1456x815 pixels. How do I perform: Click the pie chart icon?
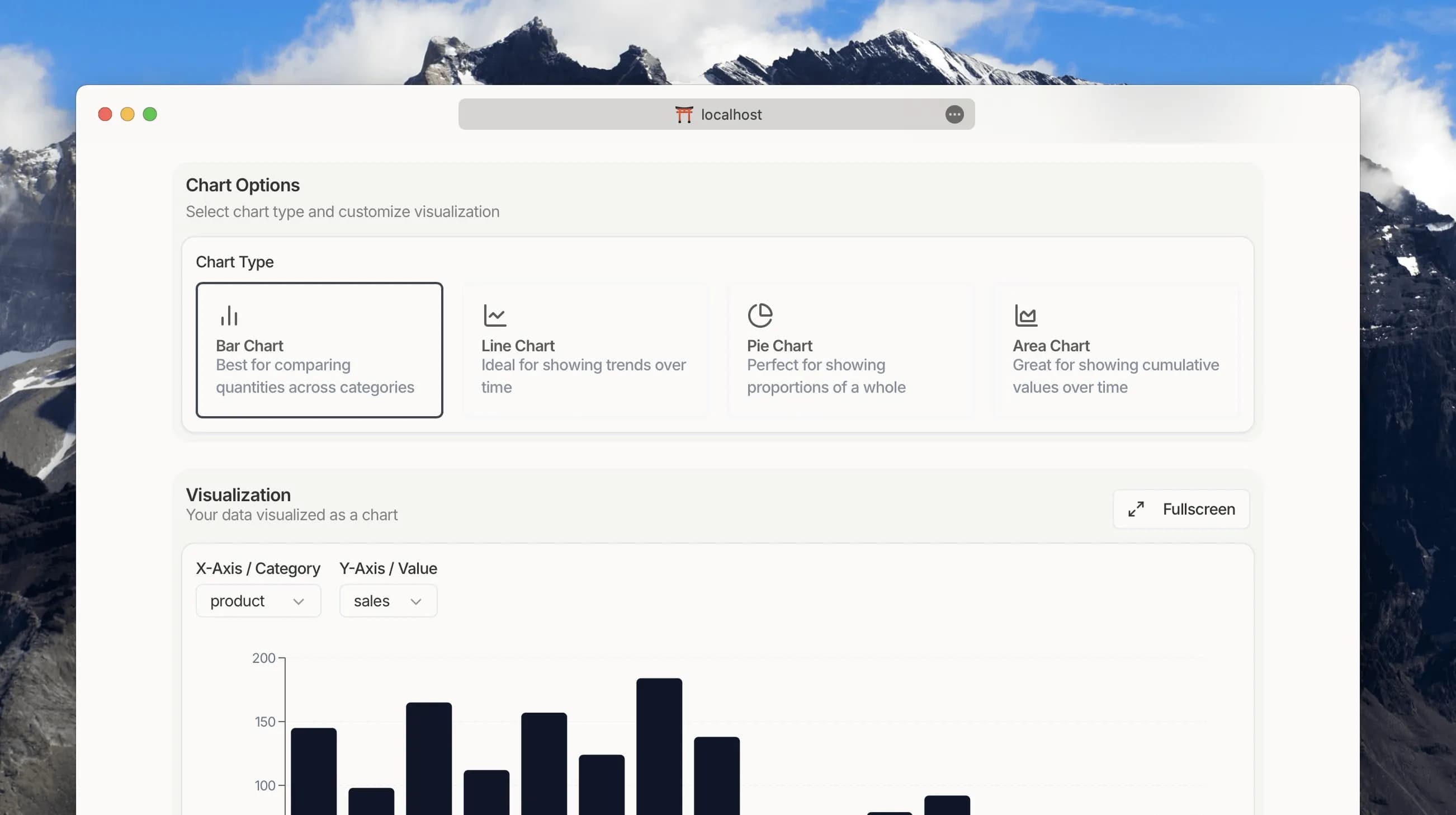760,315
